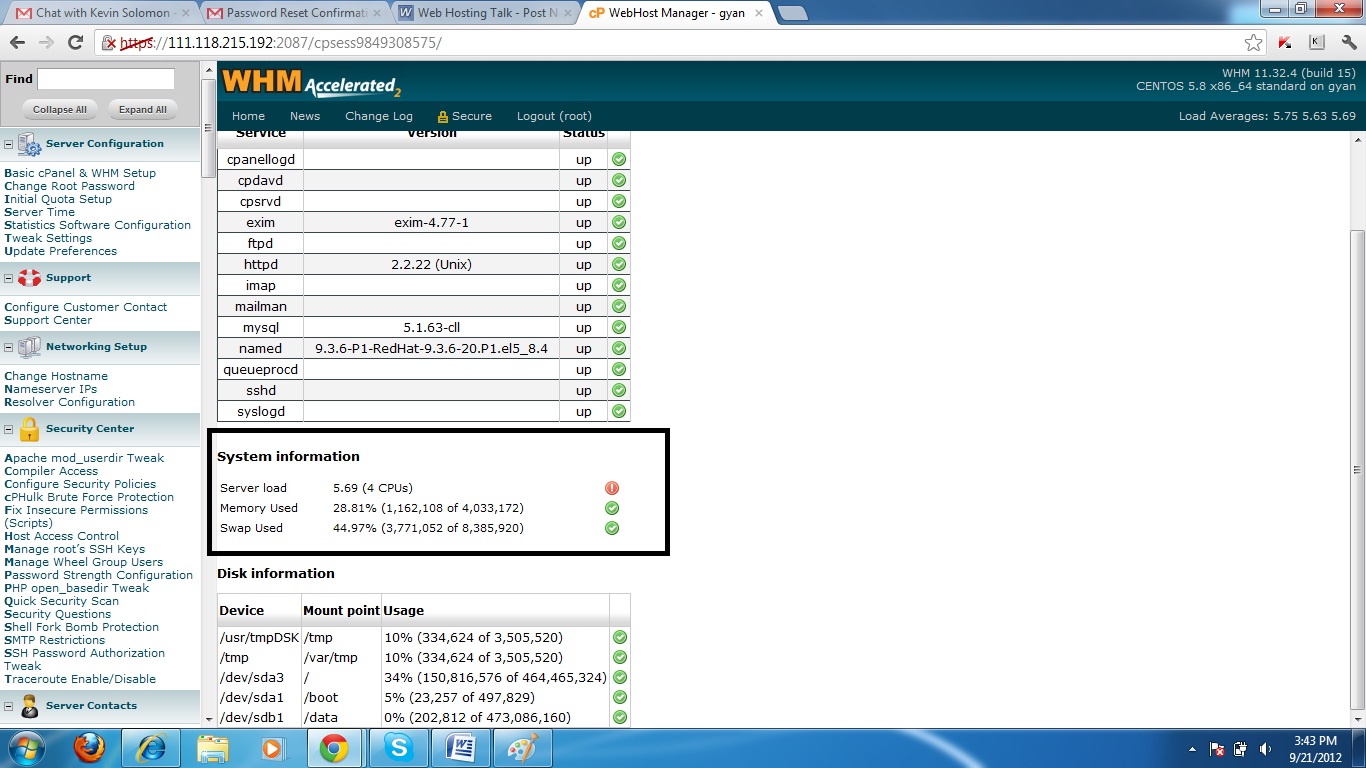Click the Server Contacts person icon
This screenshot has height=768, width=1366.
[x=29, y=706]
